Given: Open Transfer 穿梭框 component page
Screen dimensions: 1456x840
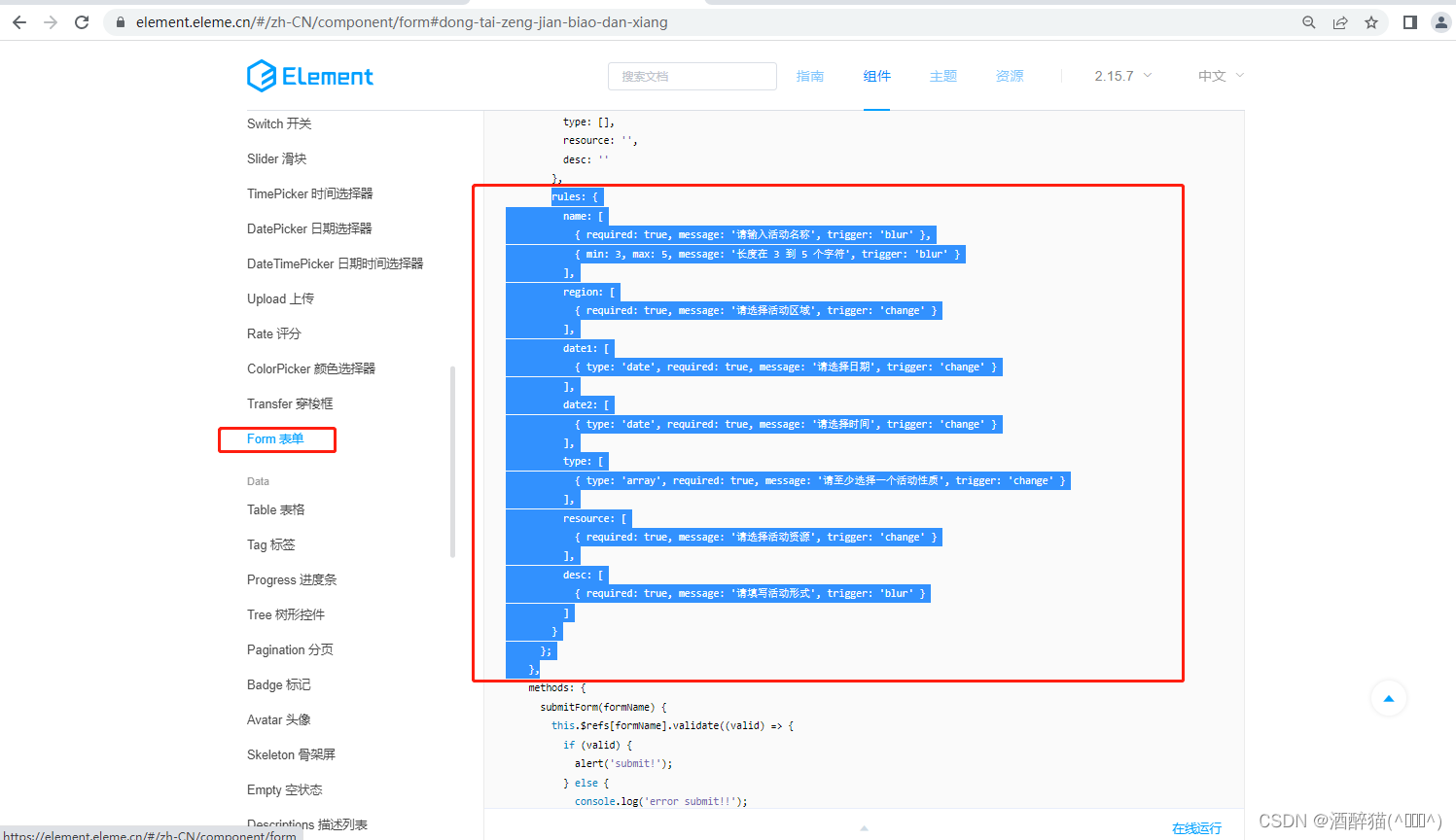Looking at the screenshot, I should (290, 403).
